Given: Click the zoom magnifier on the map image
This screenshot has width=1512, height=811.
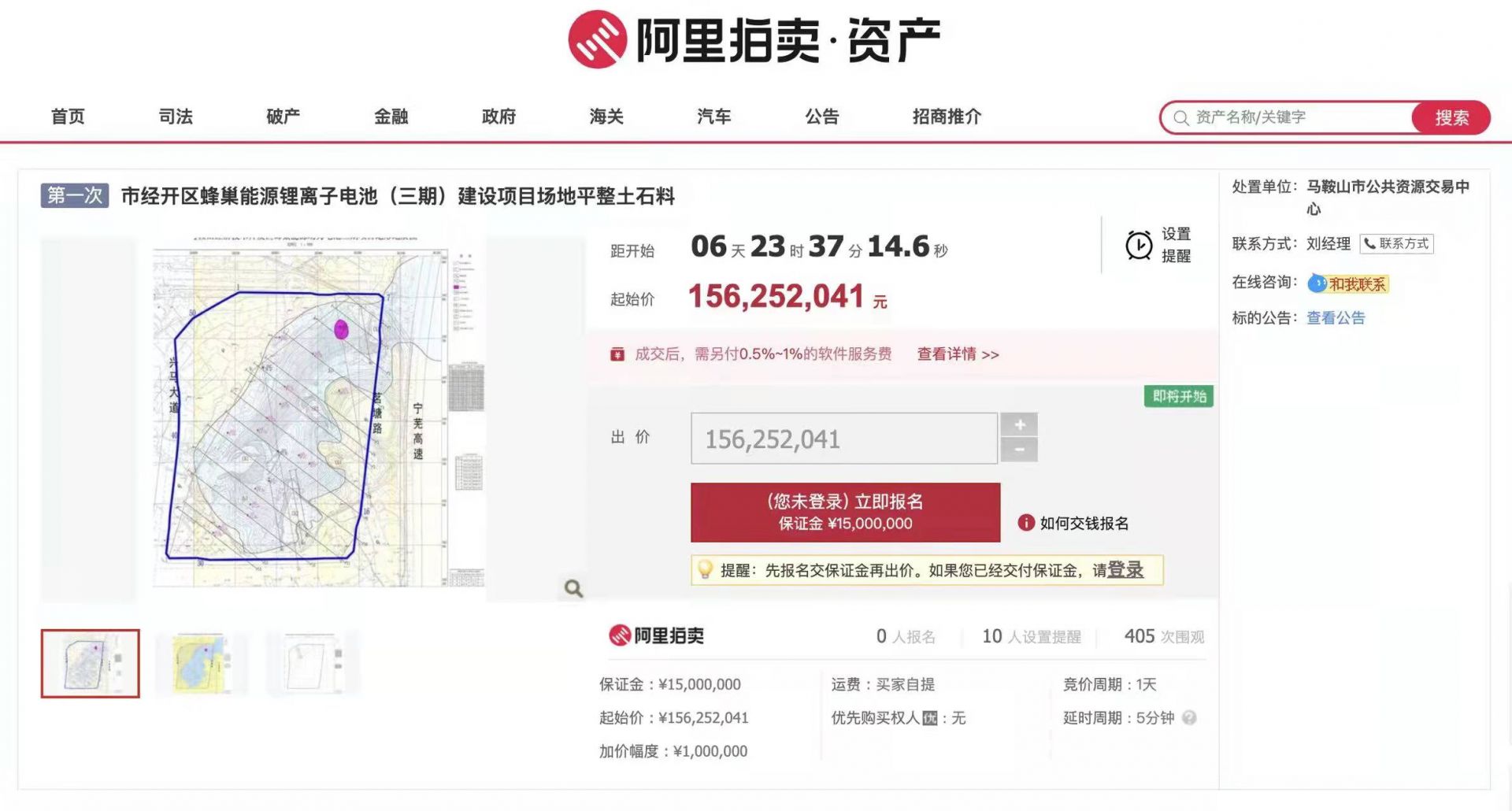Looking at the screenshot, I should 573,588.
